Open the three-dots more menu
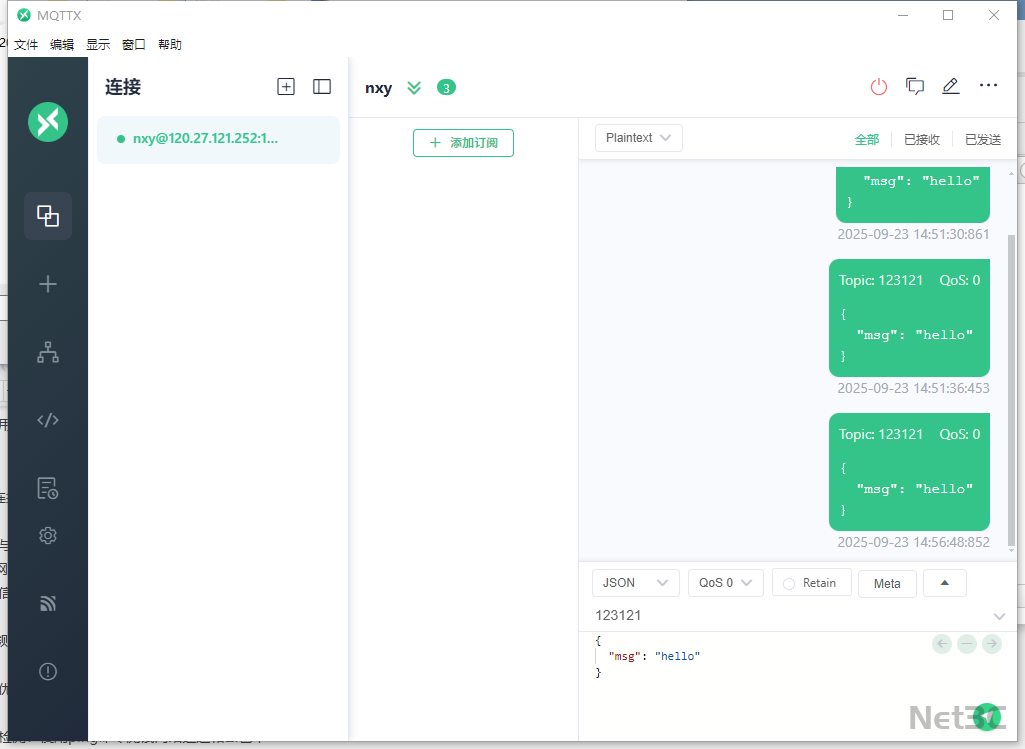Image resolution: width=1025 pixels, height=749 pixels. (x=988, y=86)
